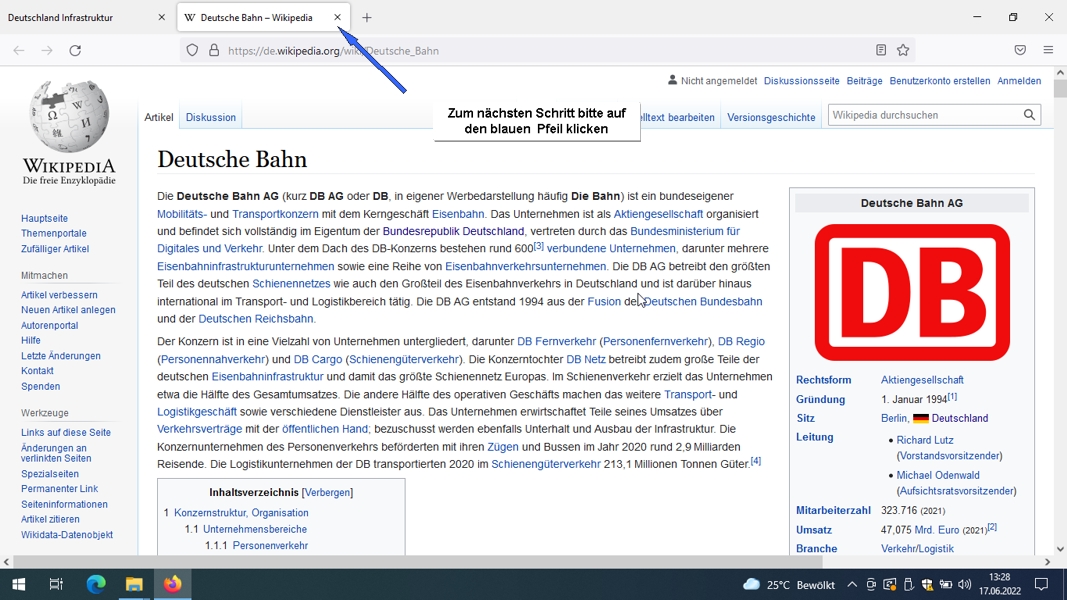Hide the Inhaltsverzeichnis via Verbergen
Image resolution: width=1067 pixels, height=600 pixels.
pos(327,493)
